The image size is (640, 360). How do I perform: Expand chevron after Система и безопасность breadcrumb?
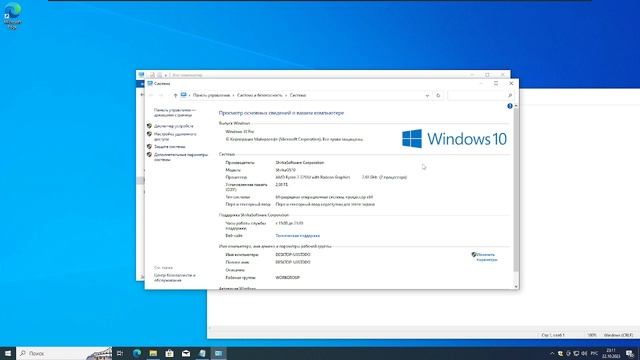point(286,96)
